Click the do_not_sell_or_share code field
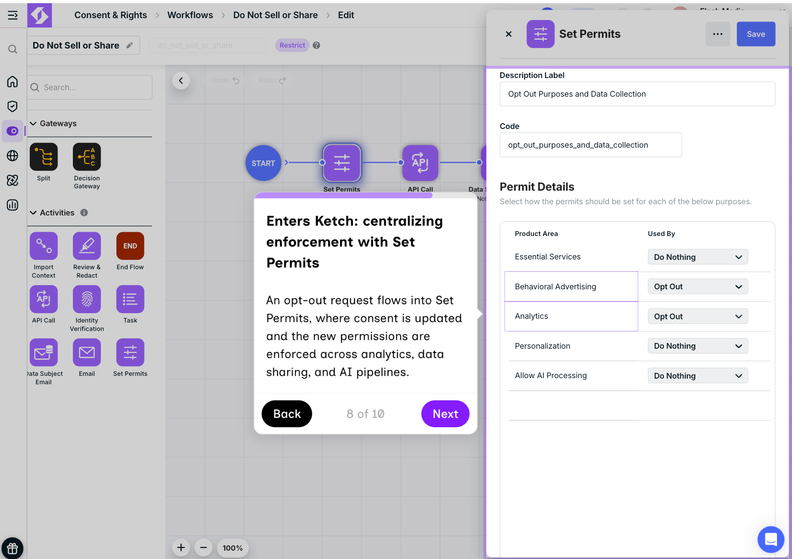Image resolution: width=792 pixels, height=559 pixels. coord(207,45)
